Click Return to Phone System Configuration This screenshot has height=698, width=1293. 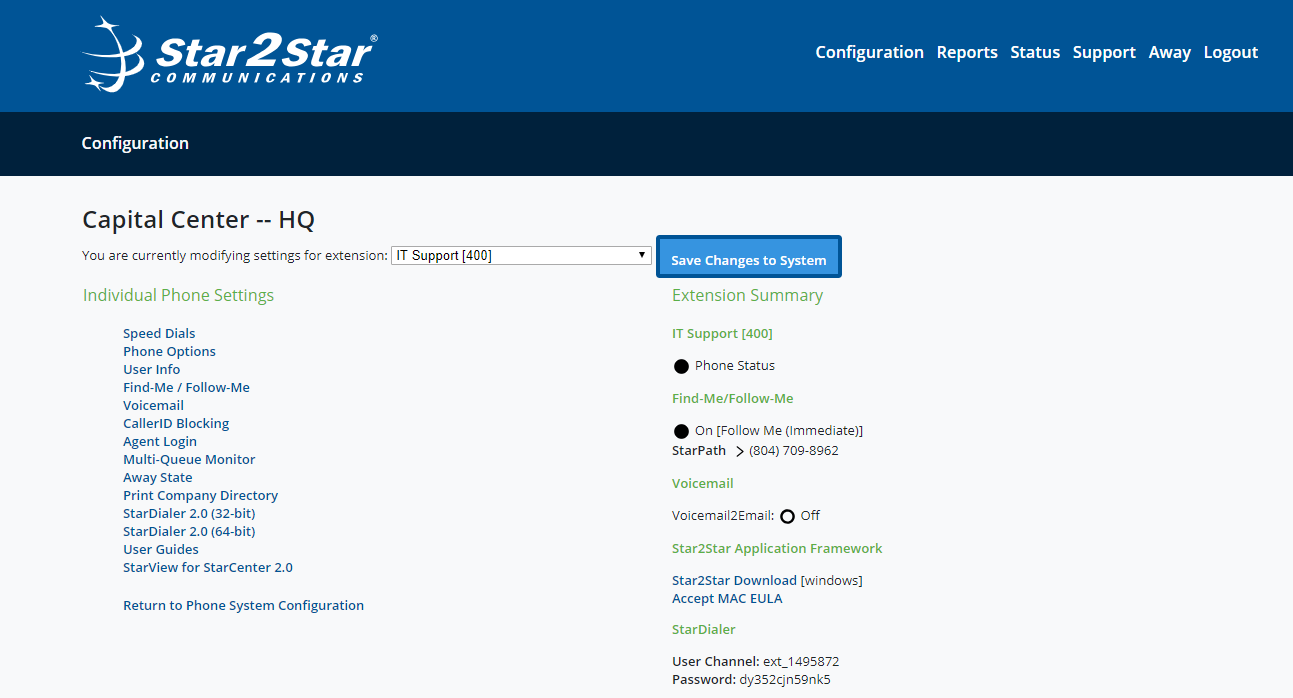pos(243,605)
